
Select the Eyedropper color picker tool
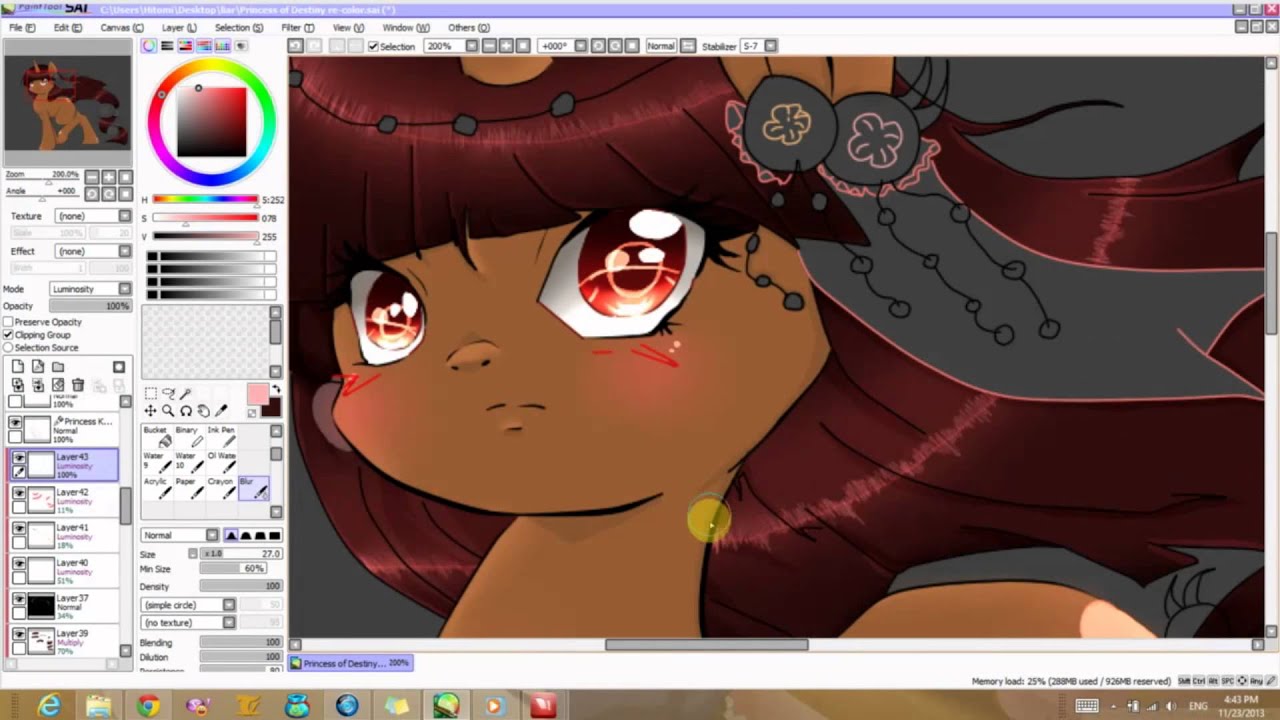tap(221, 411)
